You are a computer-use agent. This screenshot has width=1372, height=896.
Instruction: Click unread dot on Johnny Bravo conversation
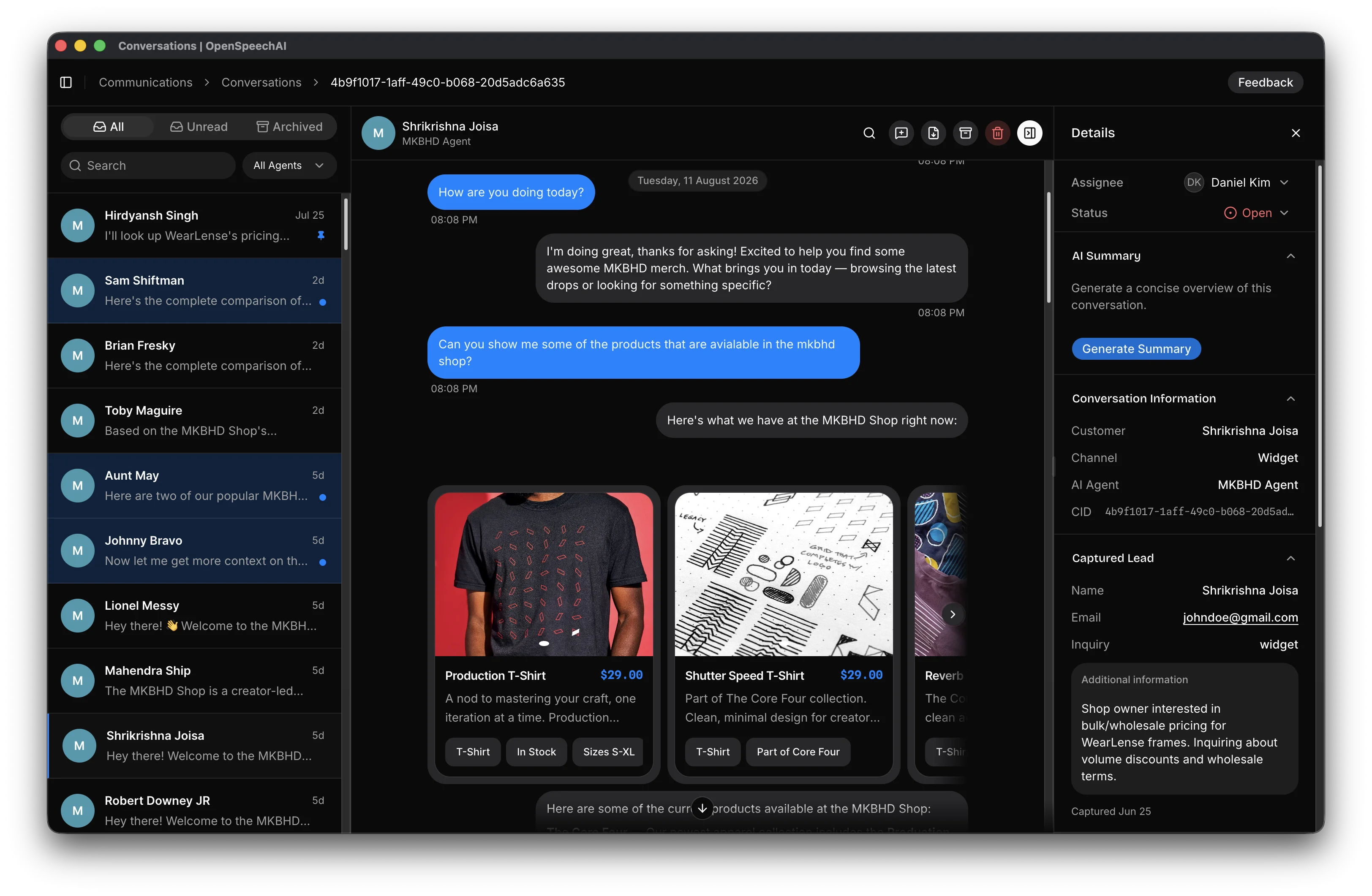coord(322,562)
